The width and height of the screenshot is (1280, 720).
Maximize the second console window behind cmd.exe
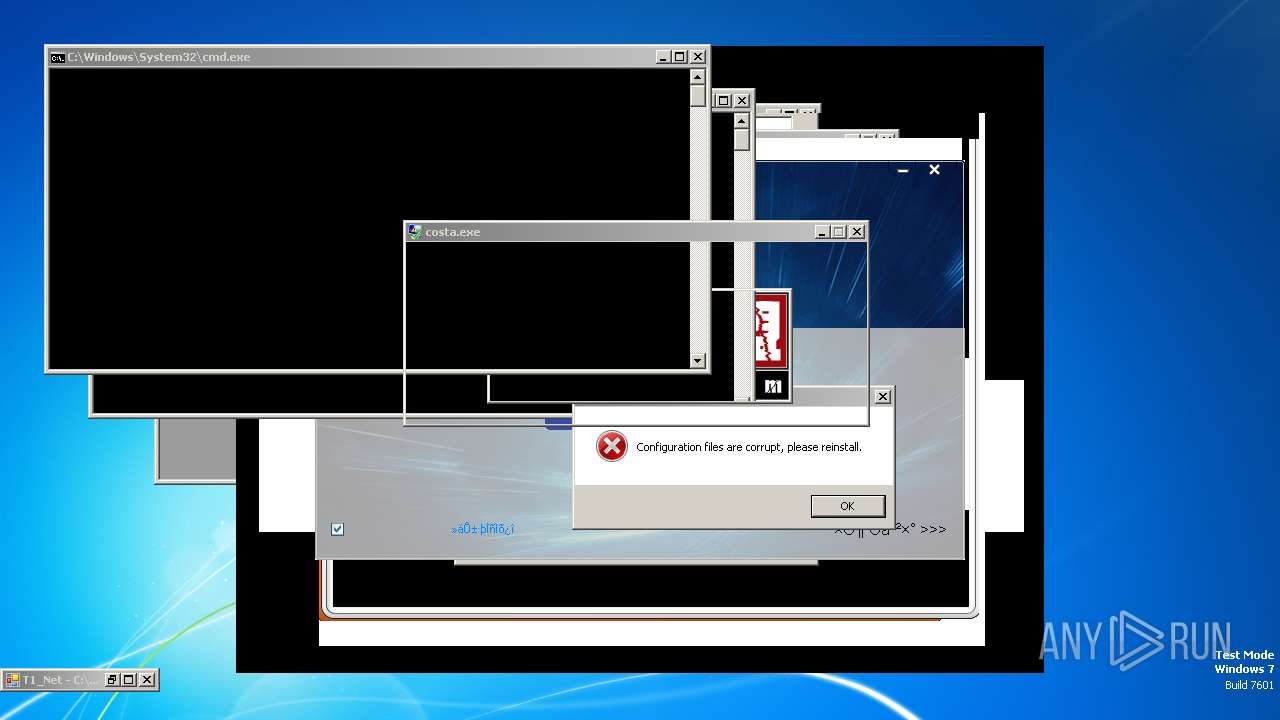coord(724,100)
